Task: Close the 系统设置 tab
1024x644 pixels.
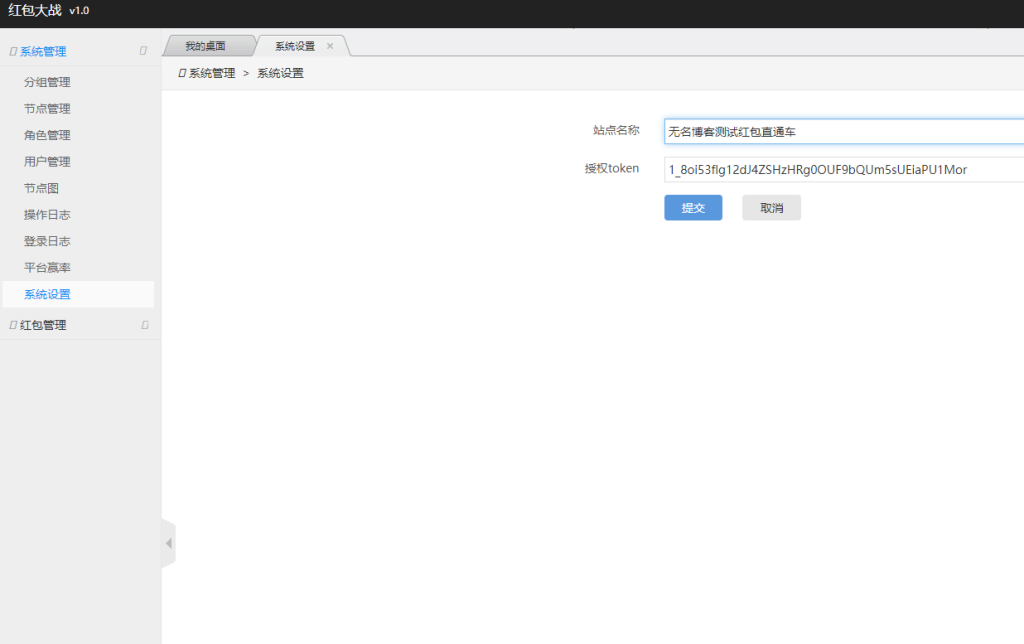Action: pos(330,46)
